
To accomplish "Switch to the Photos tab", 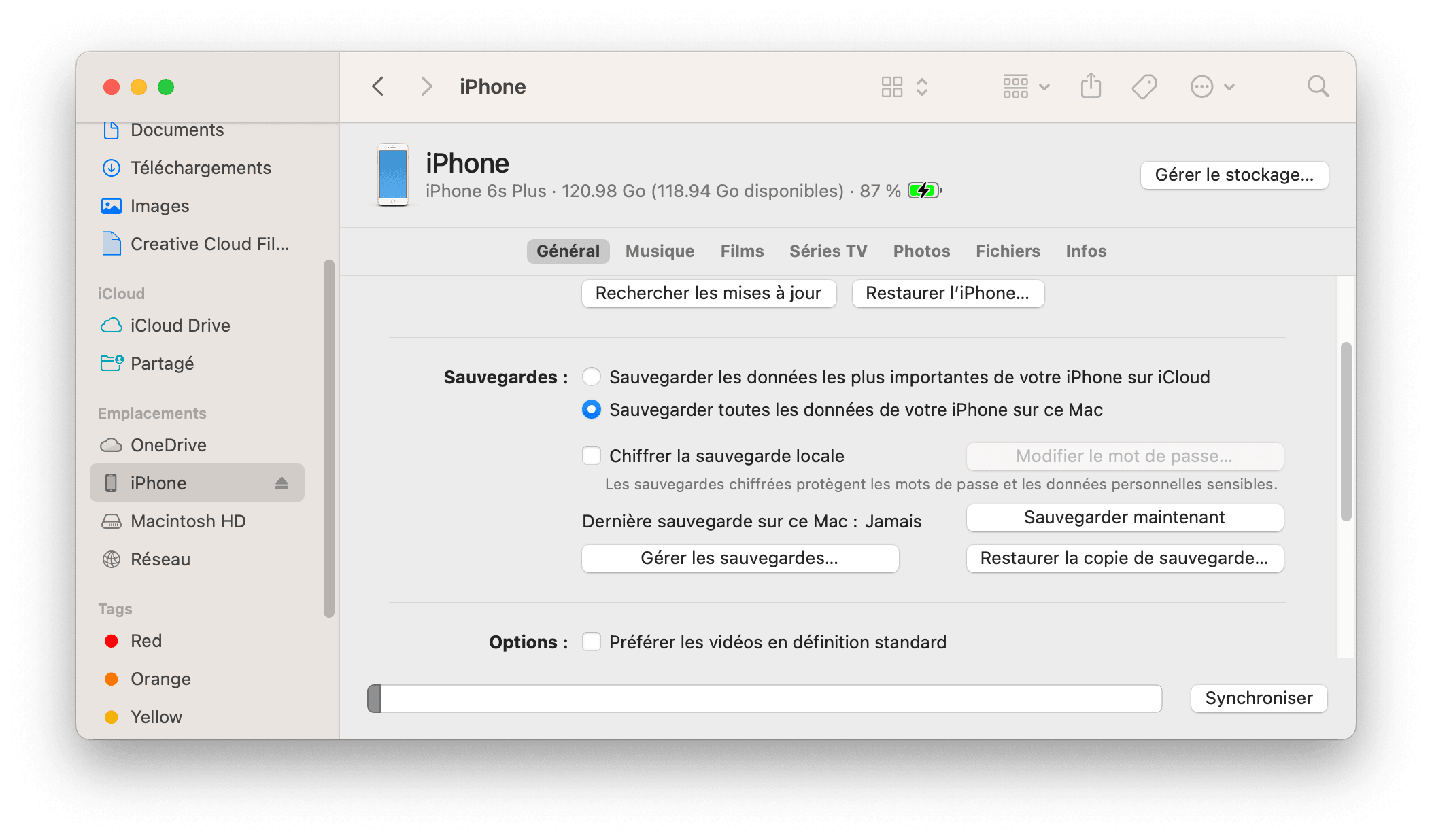I will click(x=921, y=251).
